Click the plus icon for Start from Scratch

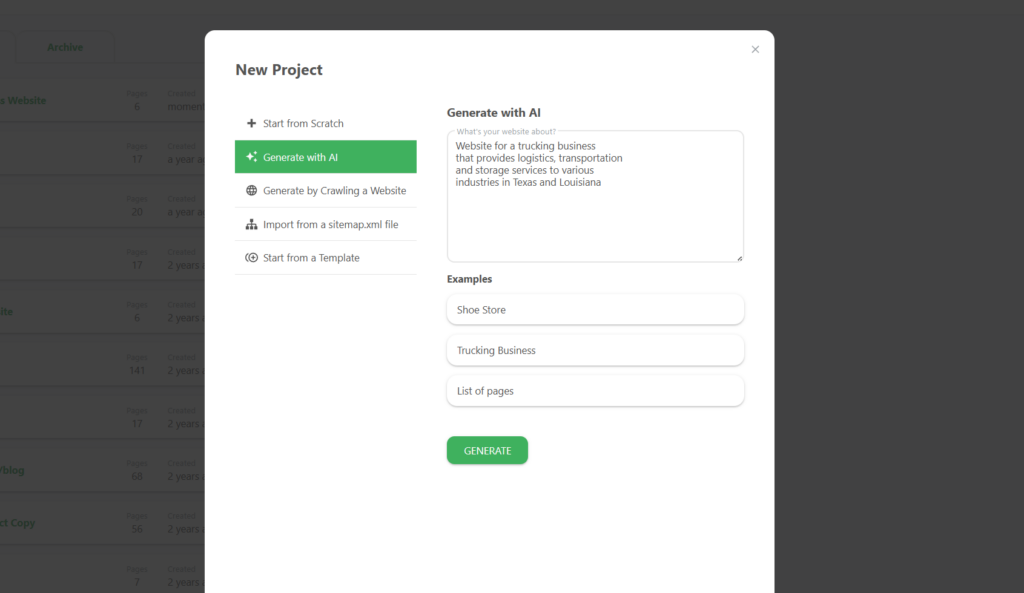(x=251, y=124)
